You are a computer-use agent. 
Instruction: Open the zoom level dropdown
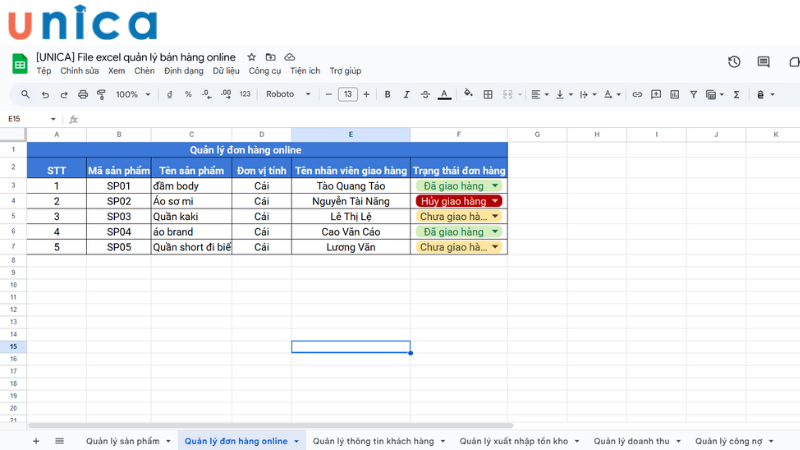tap(133, 94)
